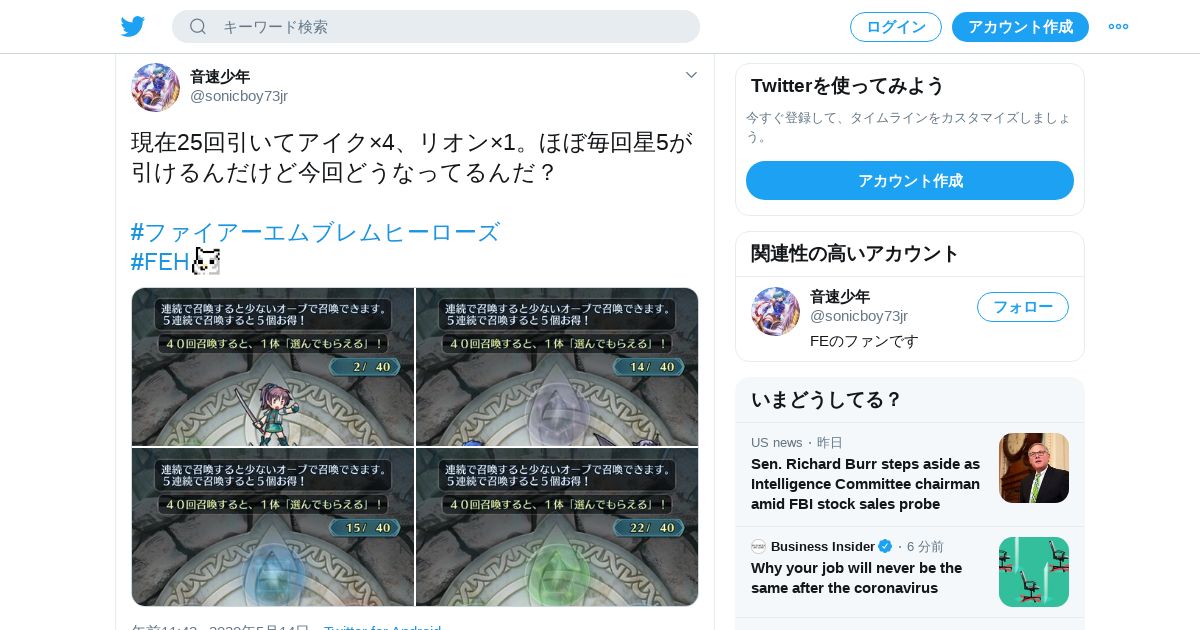1200x630 pixels.
Task: Open the three-dots more menu
Action: tap(1118, 27)
